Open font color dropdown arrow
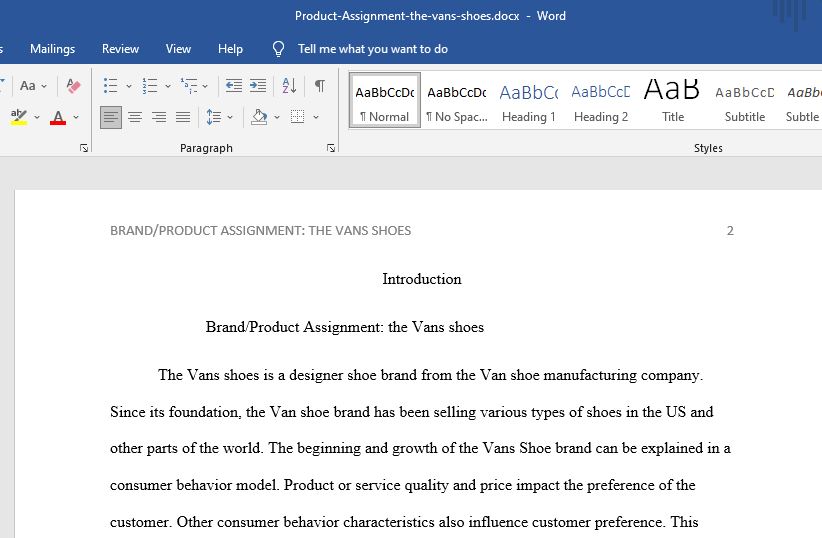 point(76,117)
